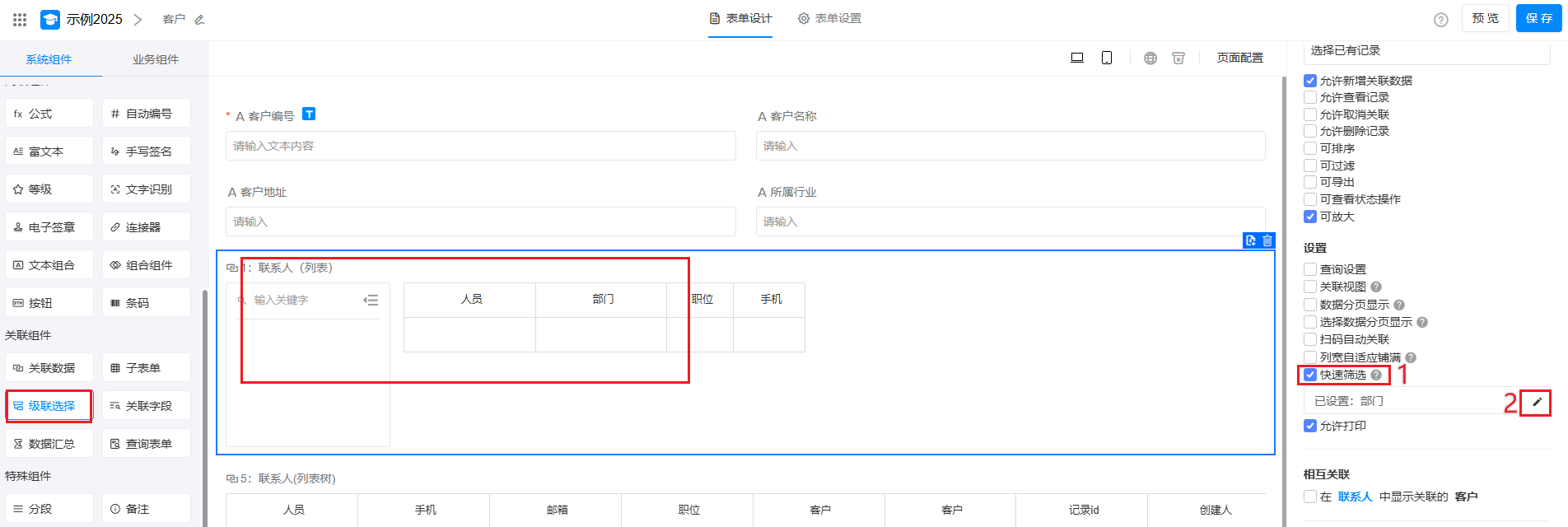Open the app launcher grid icon

point(20,19)
